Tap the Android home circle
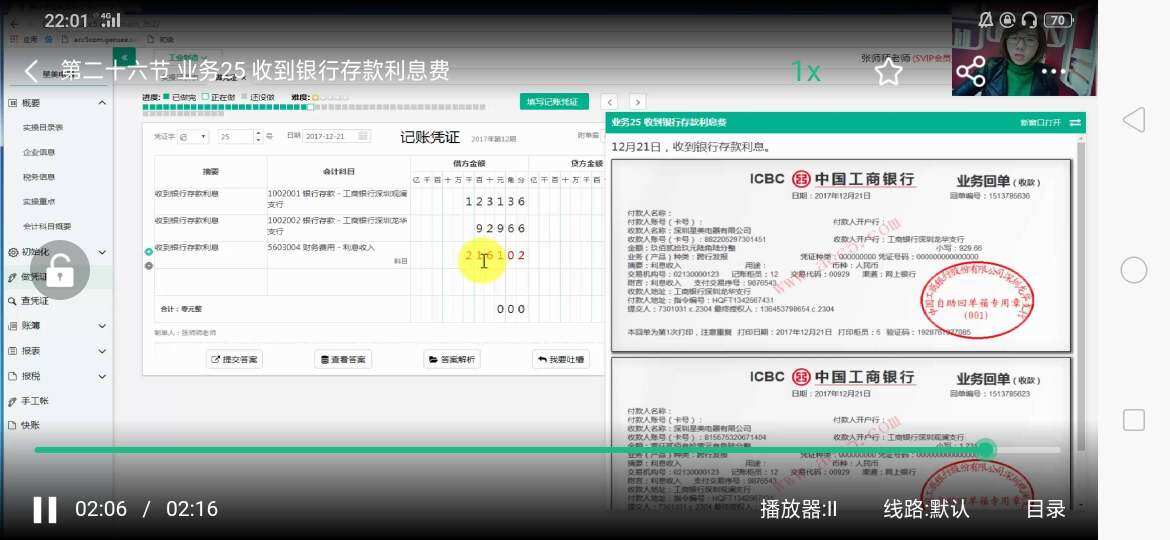 [x=1133, y=270]
